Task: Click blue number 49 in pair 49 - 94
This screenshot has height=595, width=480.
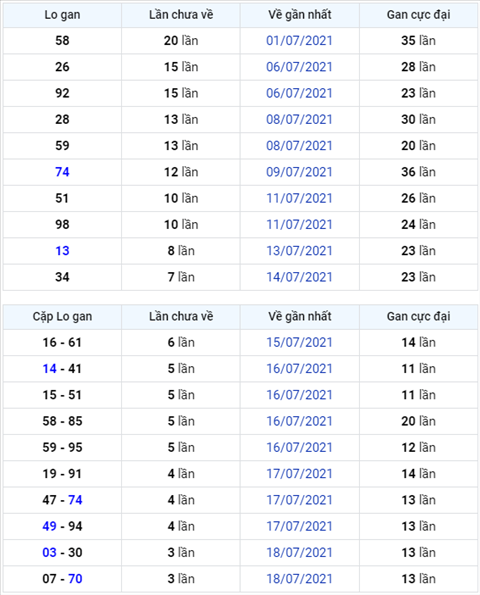Action: [x=49, y=526]
